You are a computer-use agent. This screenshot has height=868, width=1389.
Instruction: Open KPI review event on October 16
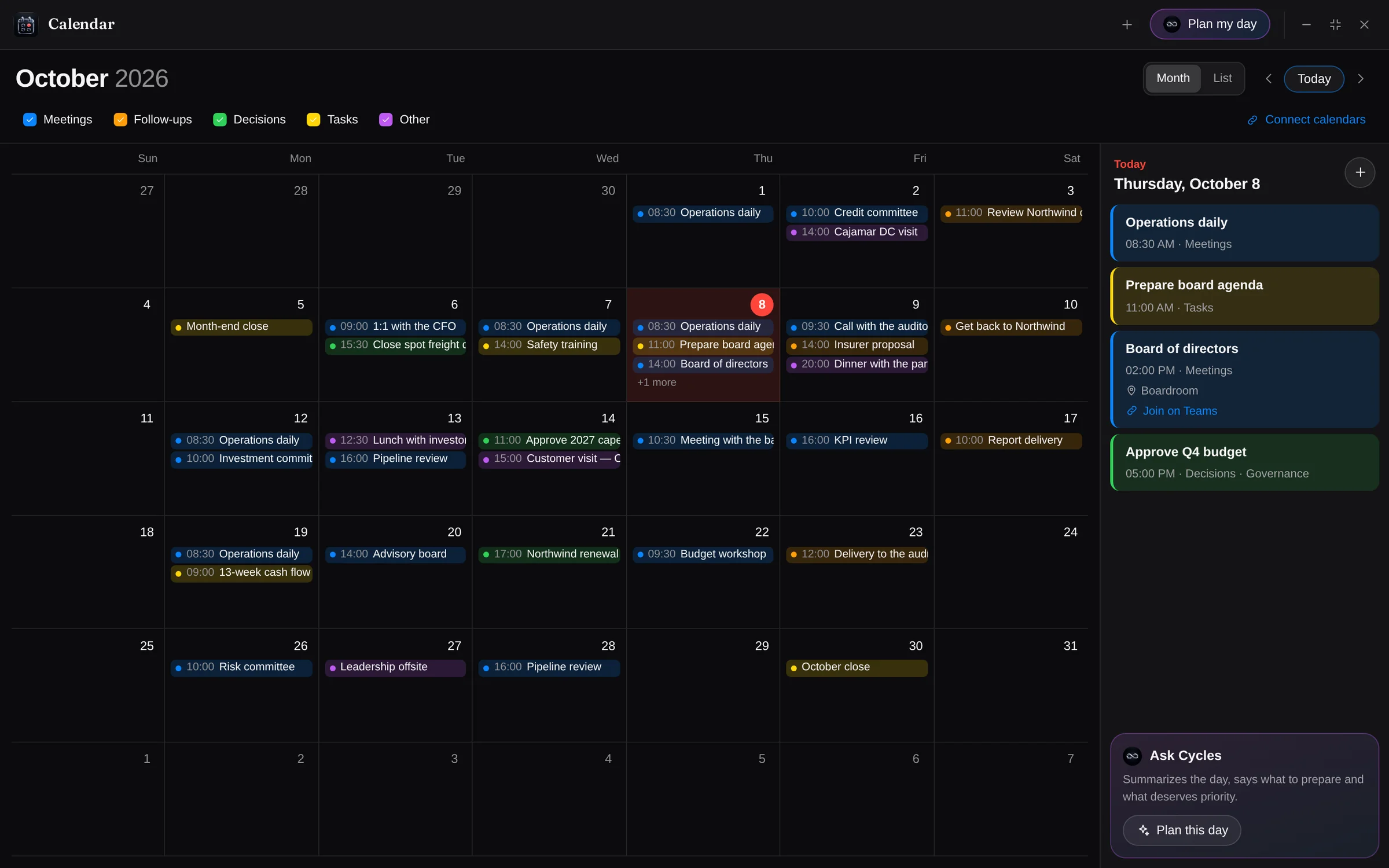[x=857, y=440]
